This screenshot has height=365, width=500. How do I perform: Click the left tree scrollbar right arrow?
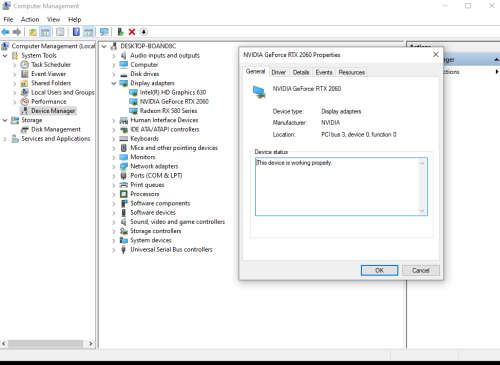(90, 343)
